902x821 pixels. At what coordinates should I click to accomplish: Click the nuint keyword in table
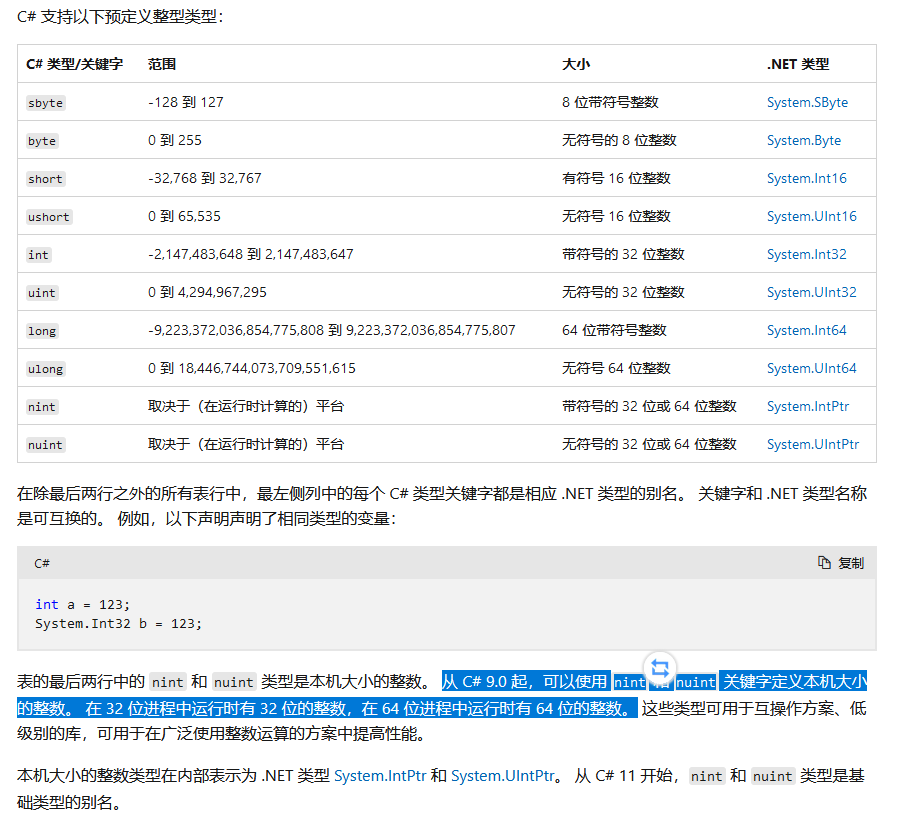(45, 445)
